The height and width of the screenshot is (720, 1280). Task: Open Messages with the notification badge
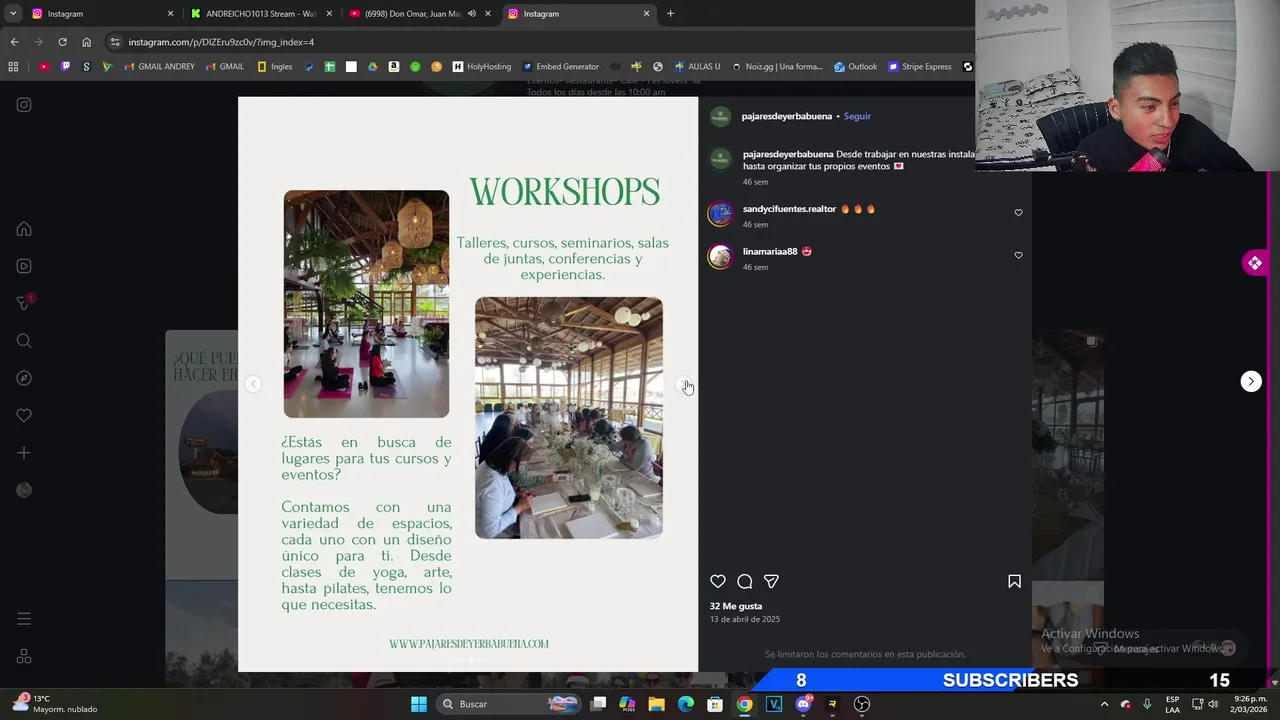24,303
